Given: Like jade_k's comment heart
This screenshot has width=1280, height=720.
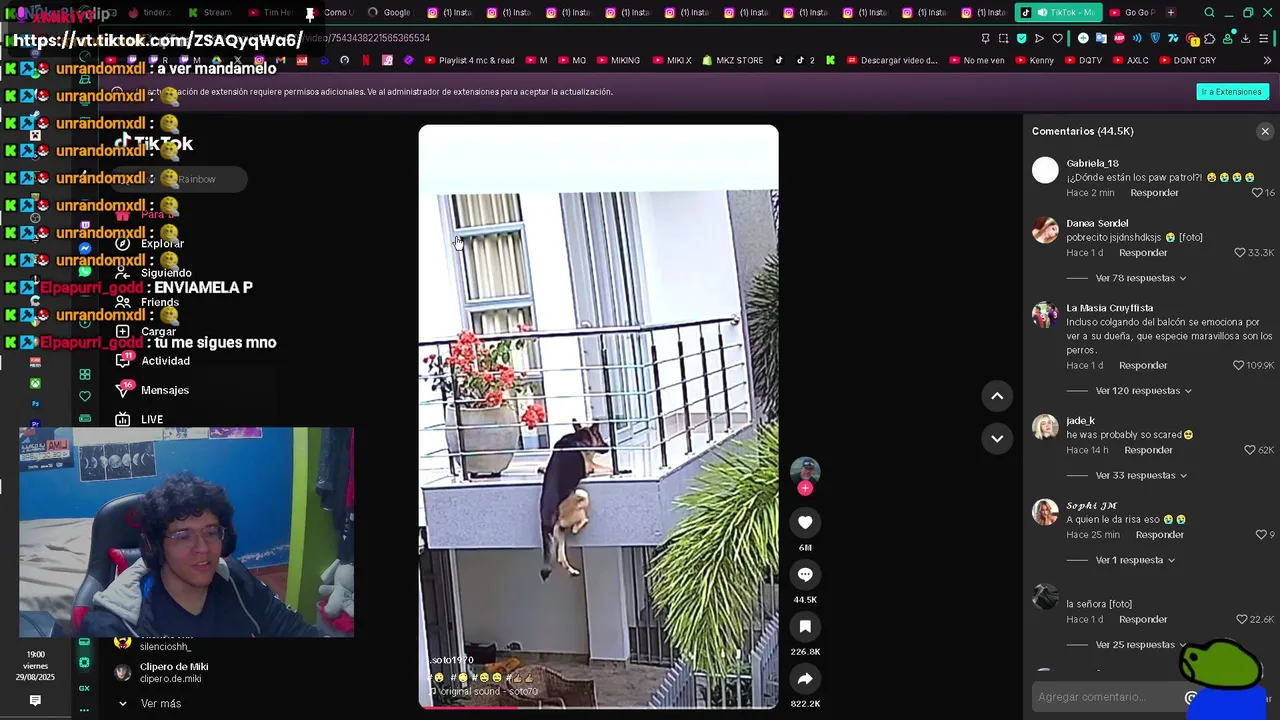Looking at the screenshot, I should pyautogui.click(x=1250, y=450).
